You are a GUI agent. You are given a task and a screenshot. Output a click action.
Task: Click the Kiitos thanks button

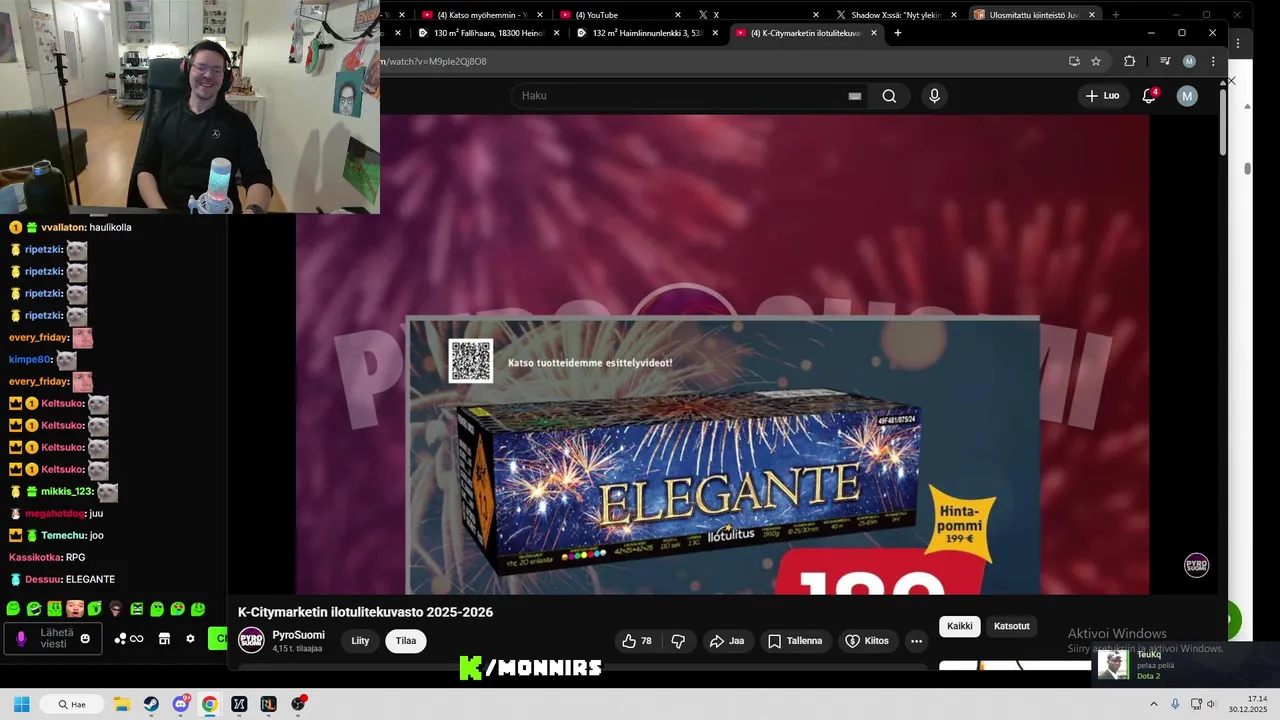coord(867,641)
